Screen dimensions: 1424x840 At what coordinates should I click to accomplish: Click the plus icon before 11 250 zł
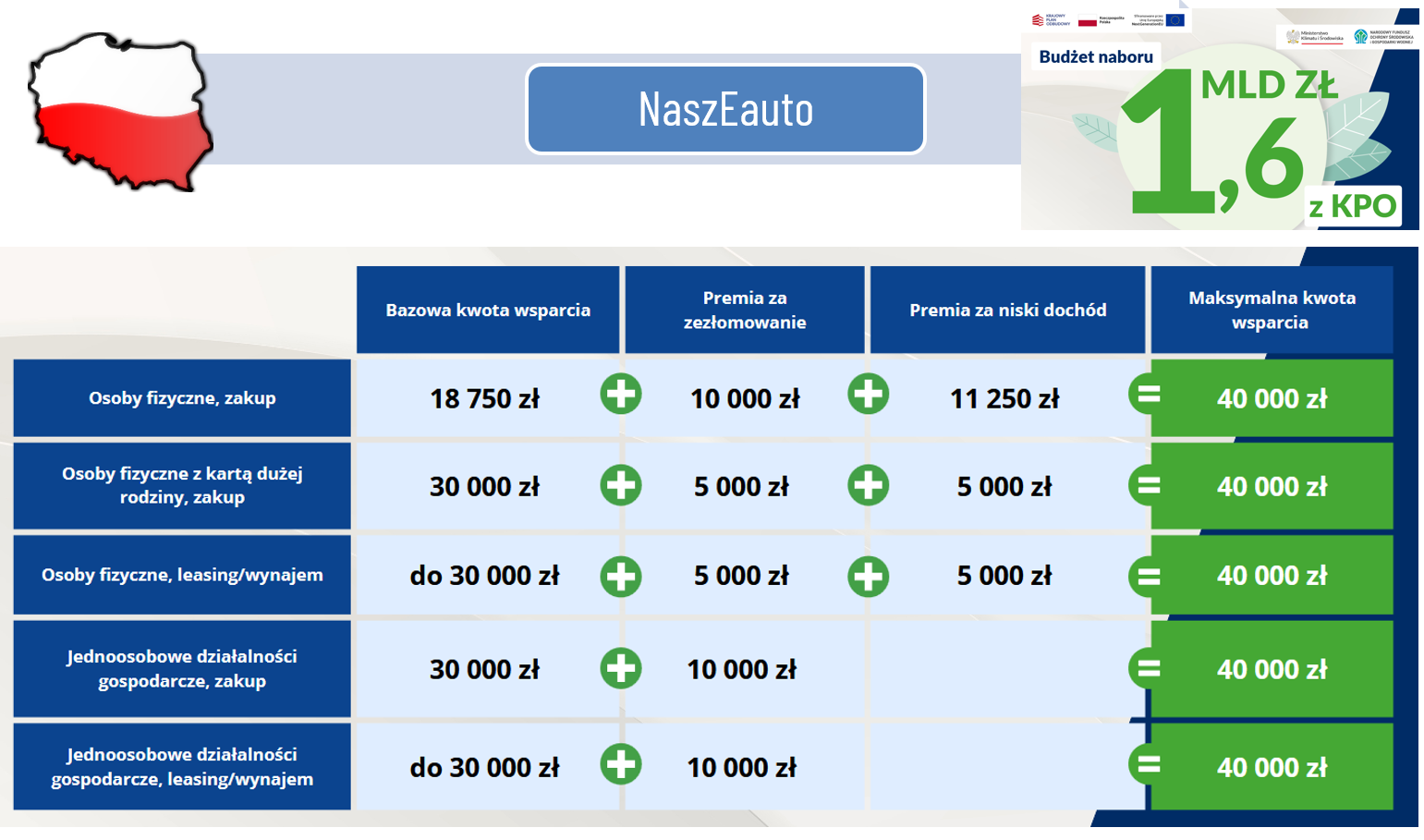(868, 395)
